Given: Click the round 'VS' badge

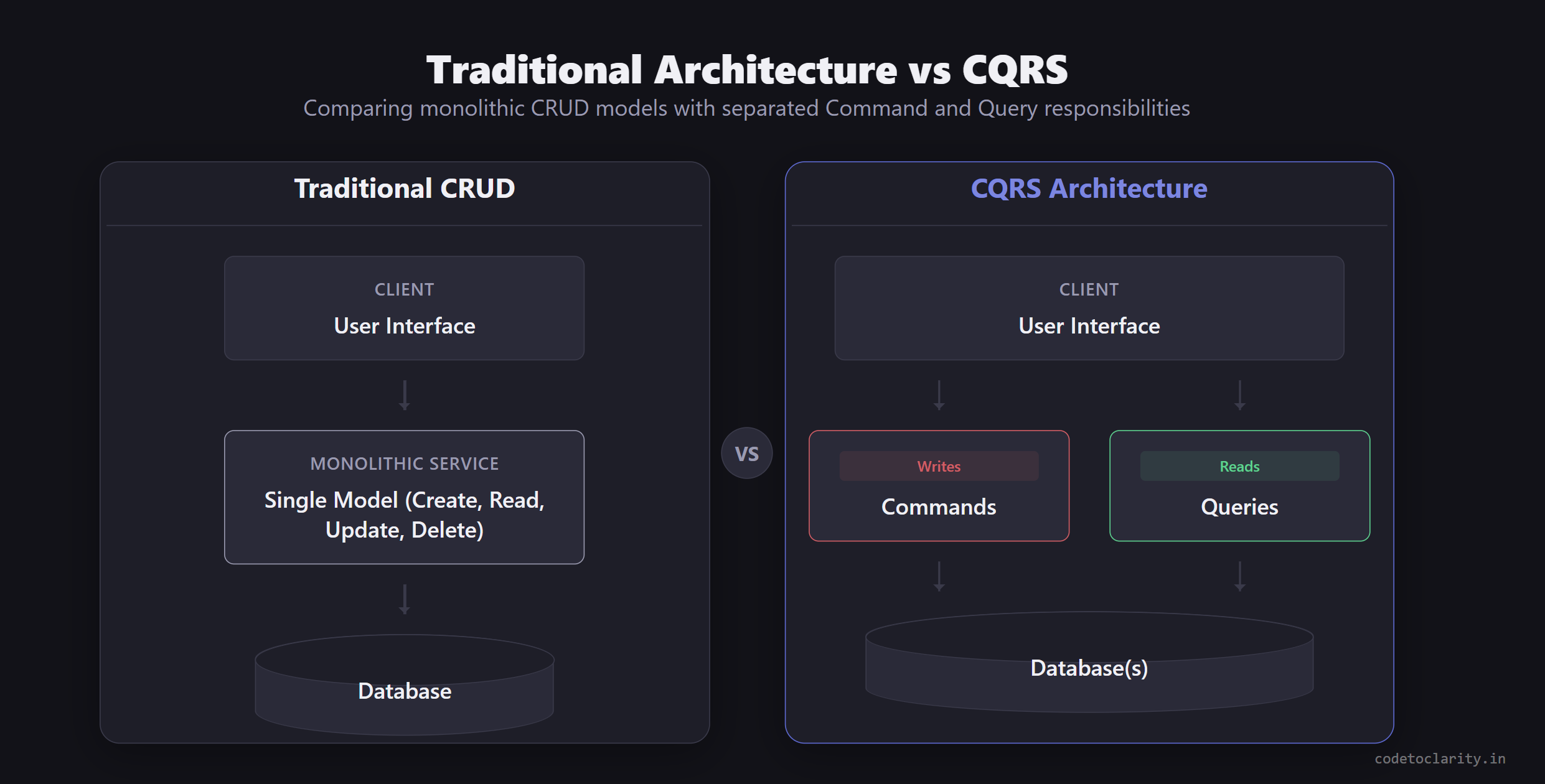Looking at the screenshot, I should click(x=747, y=453).
